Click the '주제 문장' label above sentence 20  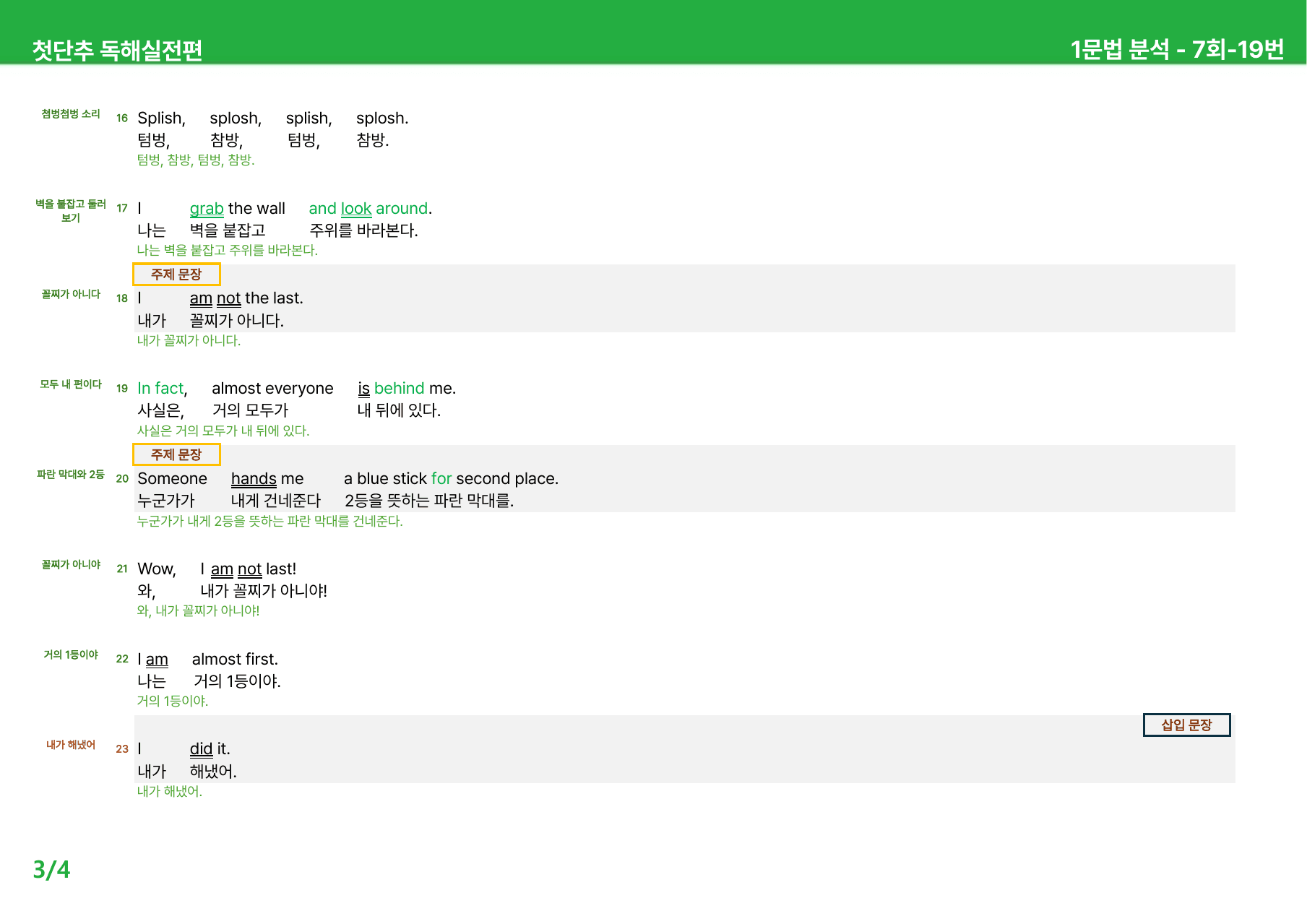click(x=176, y=454)
